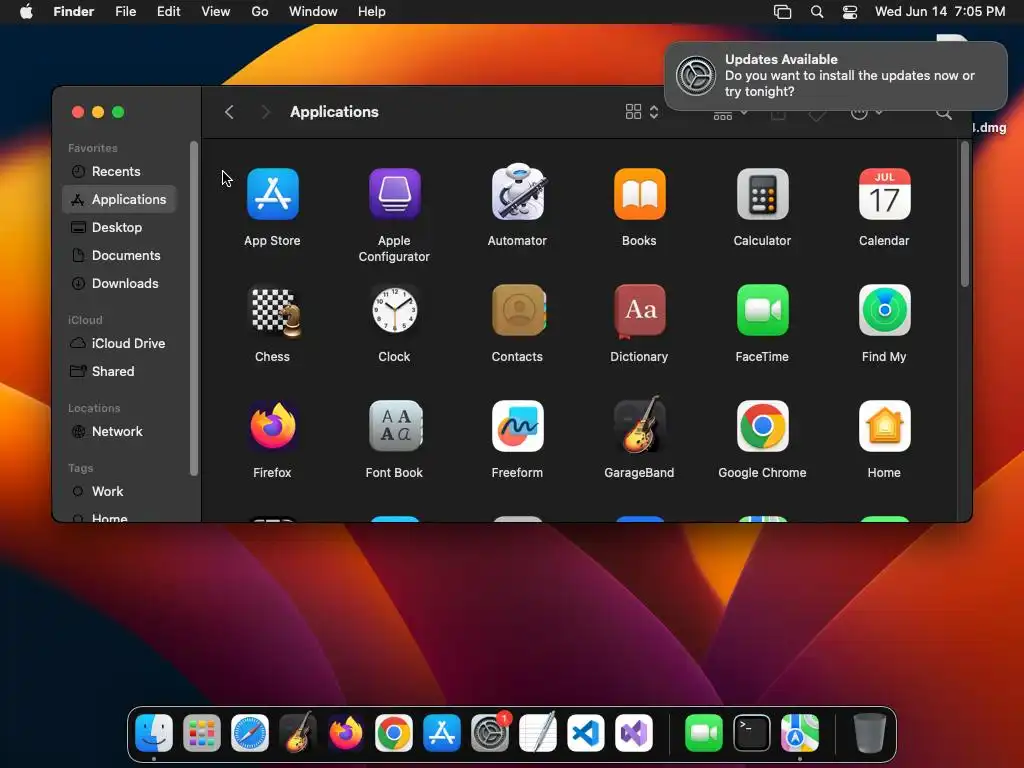Click the Calendar app icon
1024x768 pixels.
tap(884, 194)
